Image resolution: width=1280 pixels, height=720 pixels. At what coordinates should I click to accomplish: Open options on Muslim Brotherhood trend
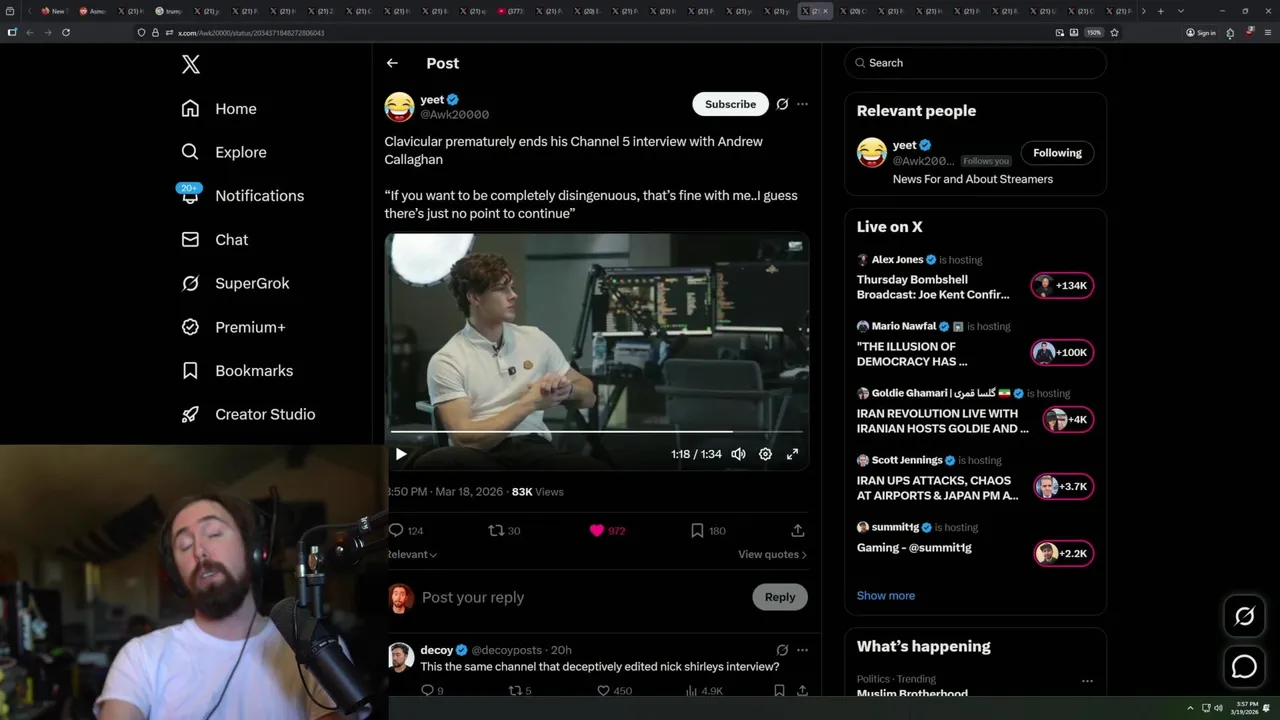coord(1087,681)
